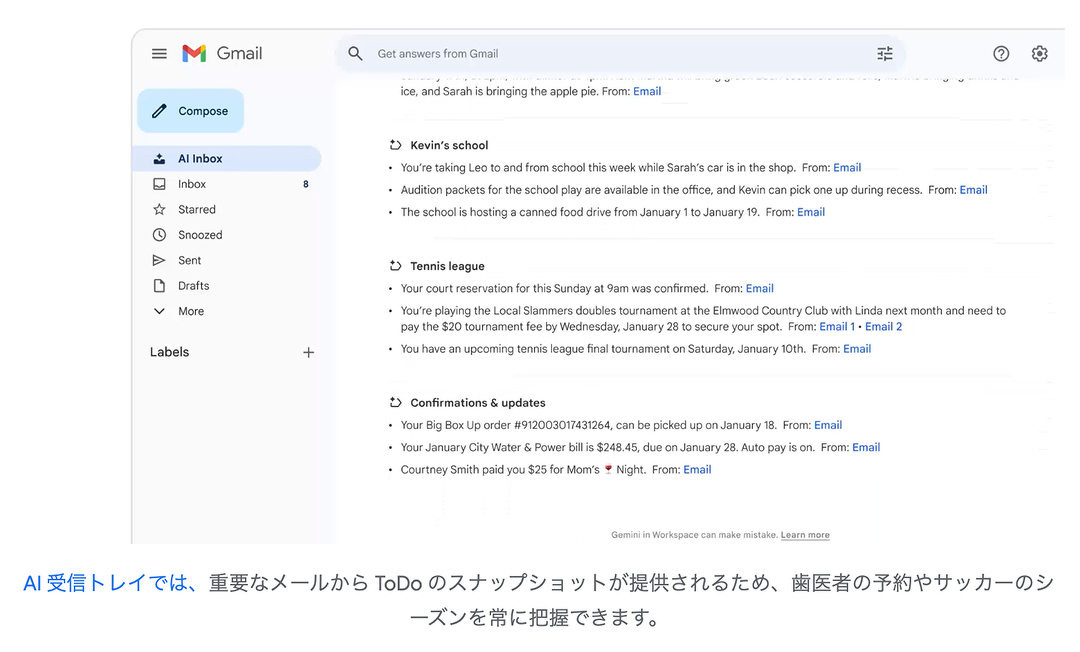Open the Drafts folder

193,286
